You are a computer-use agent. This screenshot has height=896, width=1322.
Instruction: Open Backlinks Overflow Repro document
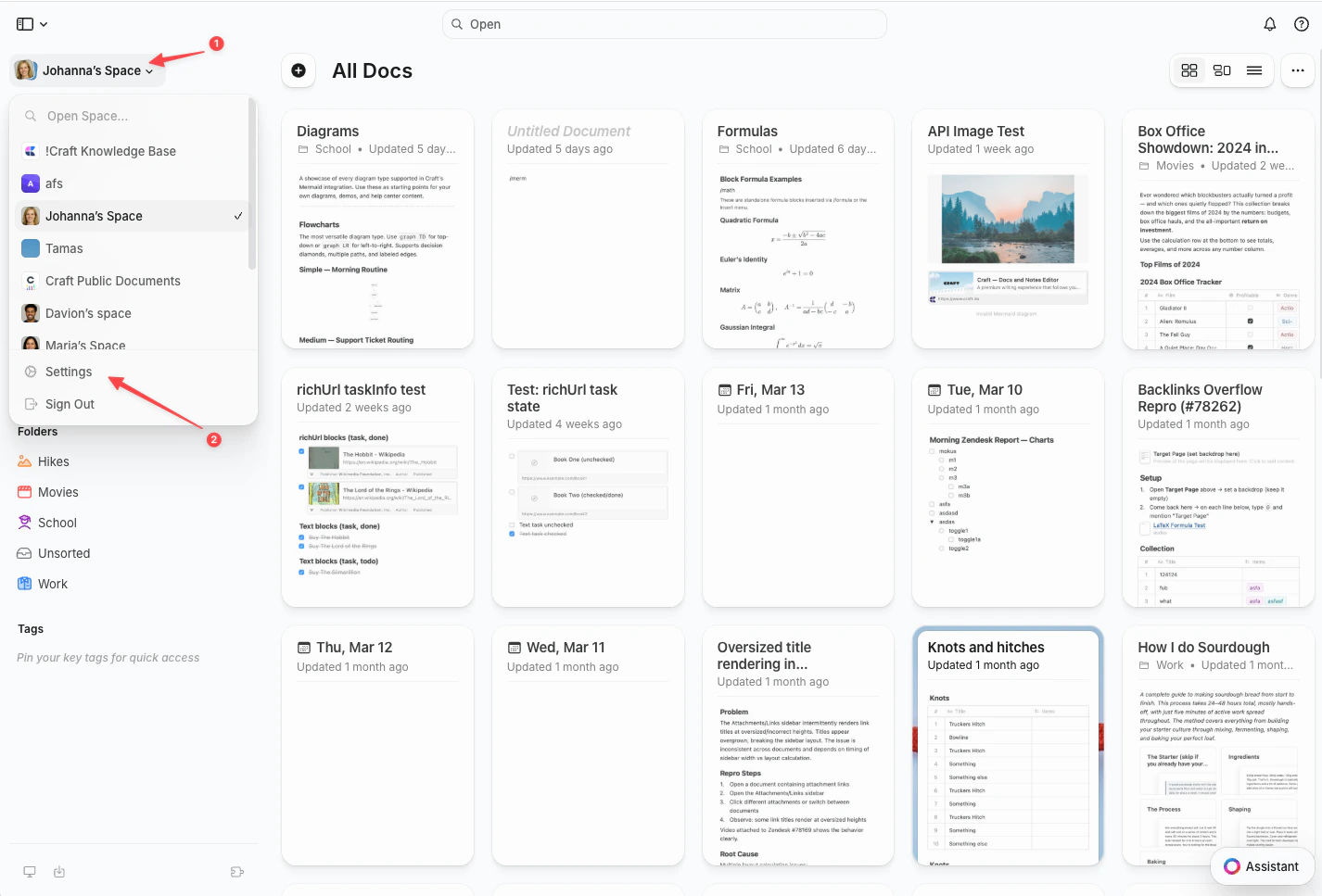[x=1218, y=487]
